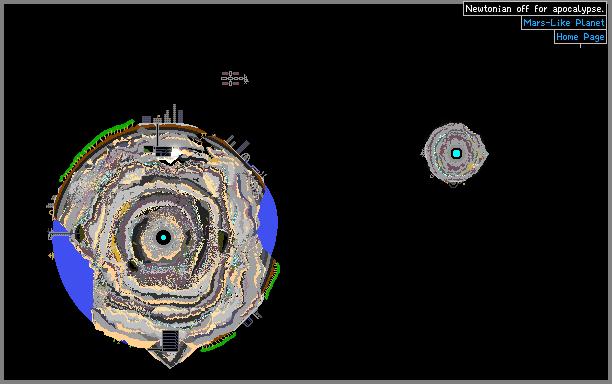Image resolution: width=612 pixels, height=384 pixels.
Task: Click the large planet's cyan core
Action: click(163, 237)
